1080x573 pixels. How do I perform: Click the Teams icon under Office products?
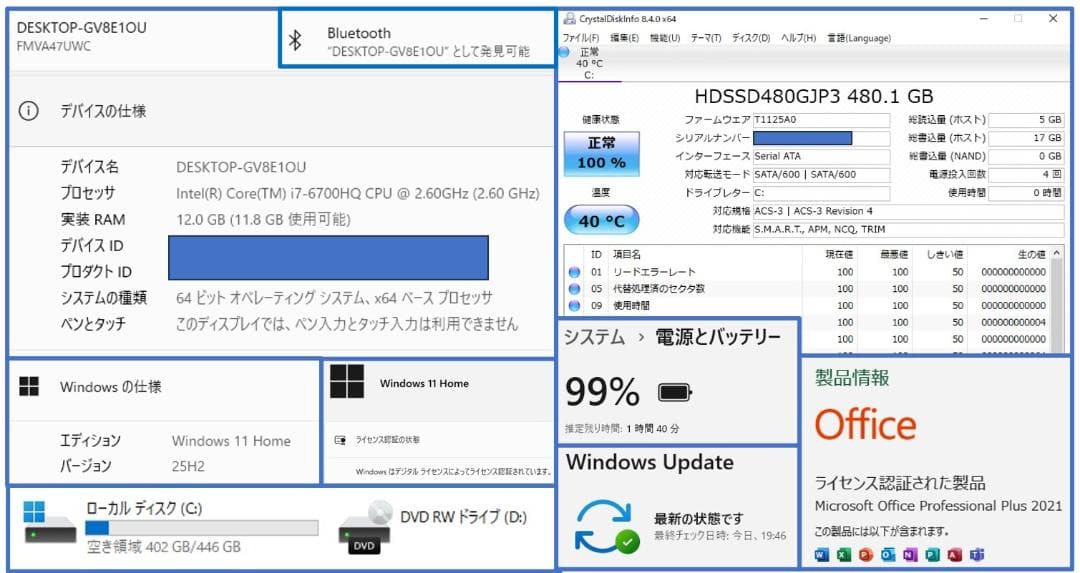pyautogui.click(x=977, y=554)
